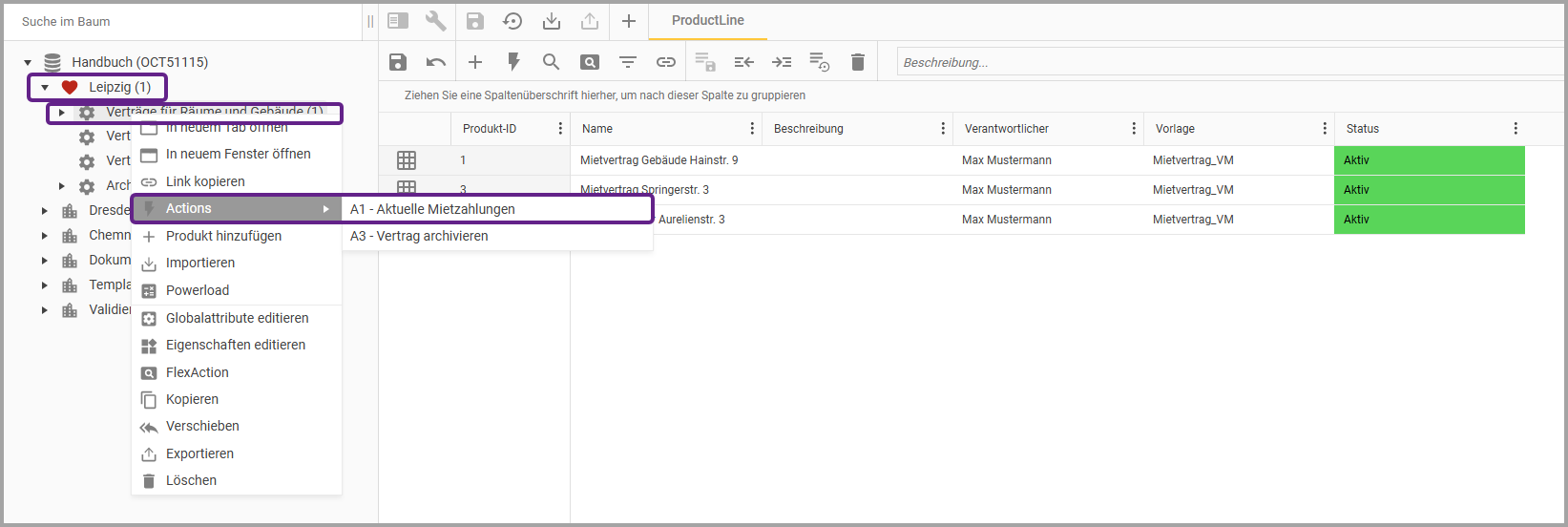The height and width of the screenshot is (527, 1568).
Task: Switch to the ProductLine tab
Action: [707, 20]
